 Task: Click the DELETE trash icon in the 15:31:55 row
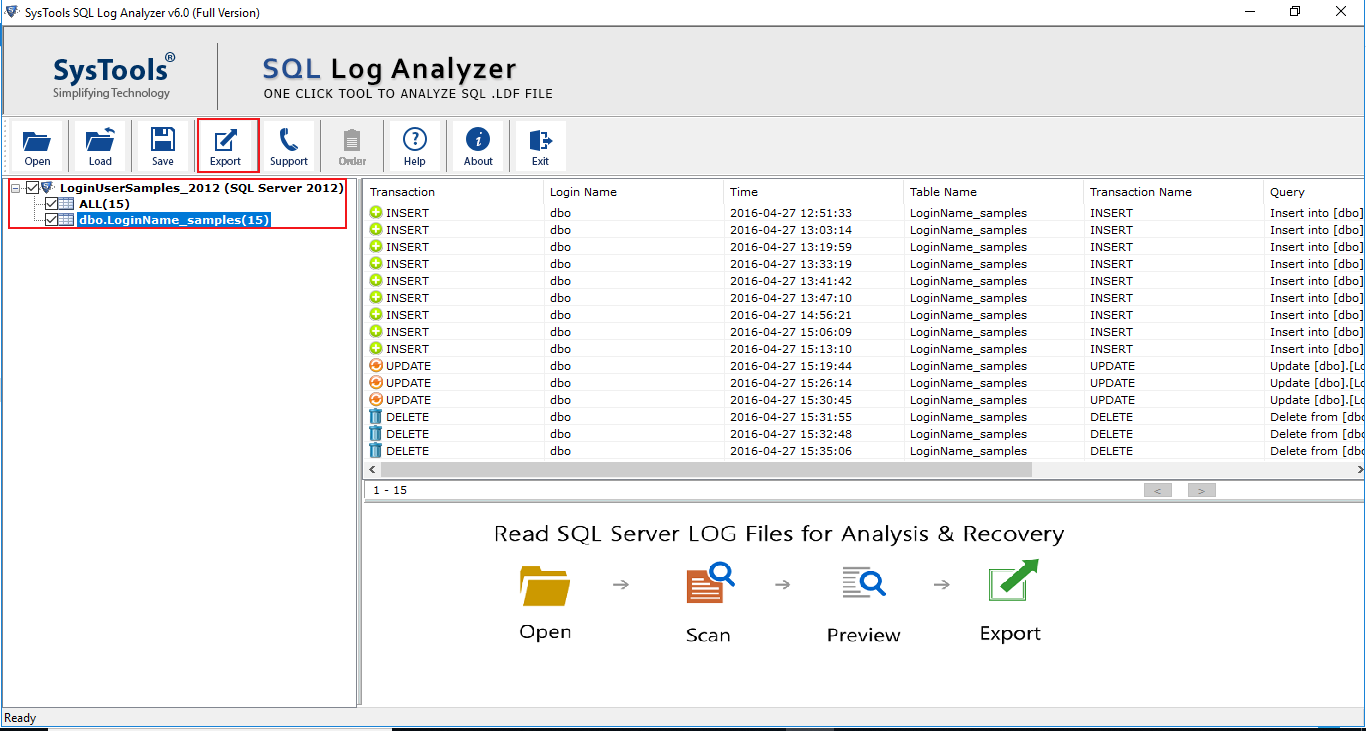[x=376, y=417]
